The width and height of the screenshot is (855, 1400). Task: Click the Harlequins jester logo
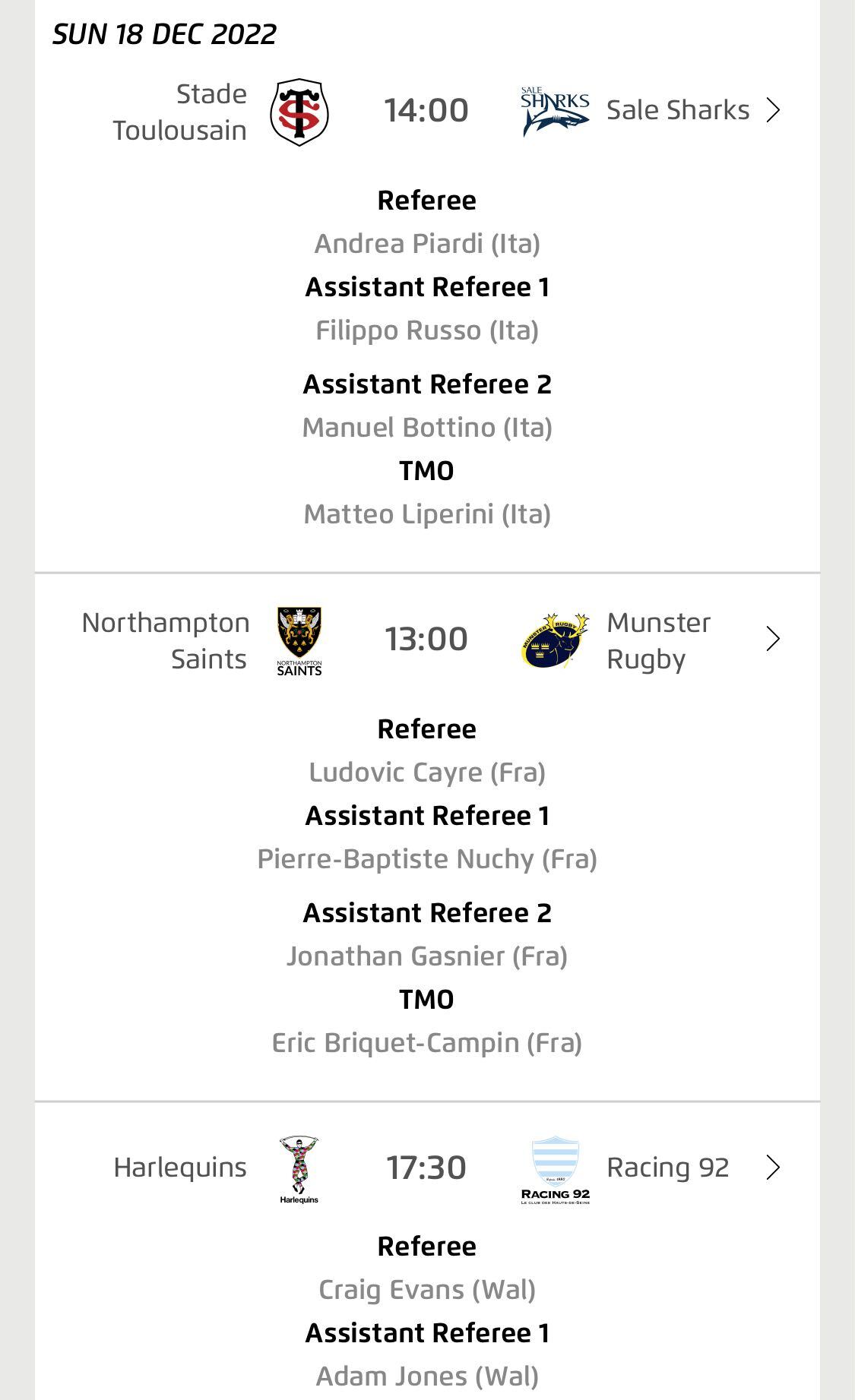tap(299, 1170)
